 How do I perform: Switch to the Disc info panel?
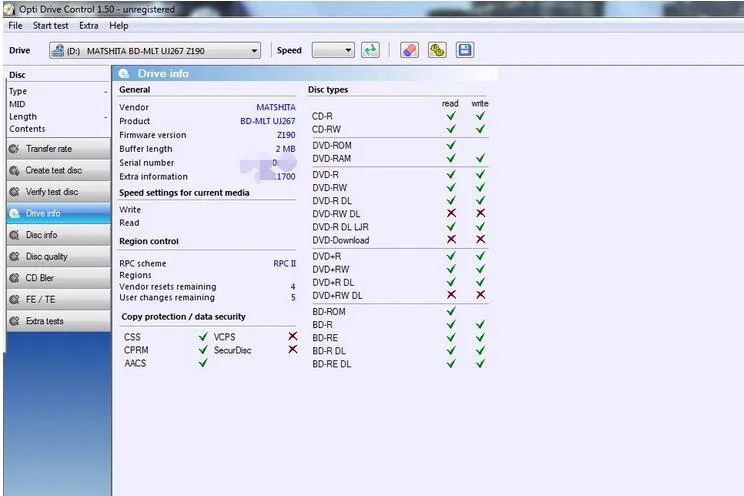click(59, 234)
